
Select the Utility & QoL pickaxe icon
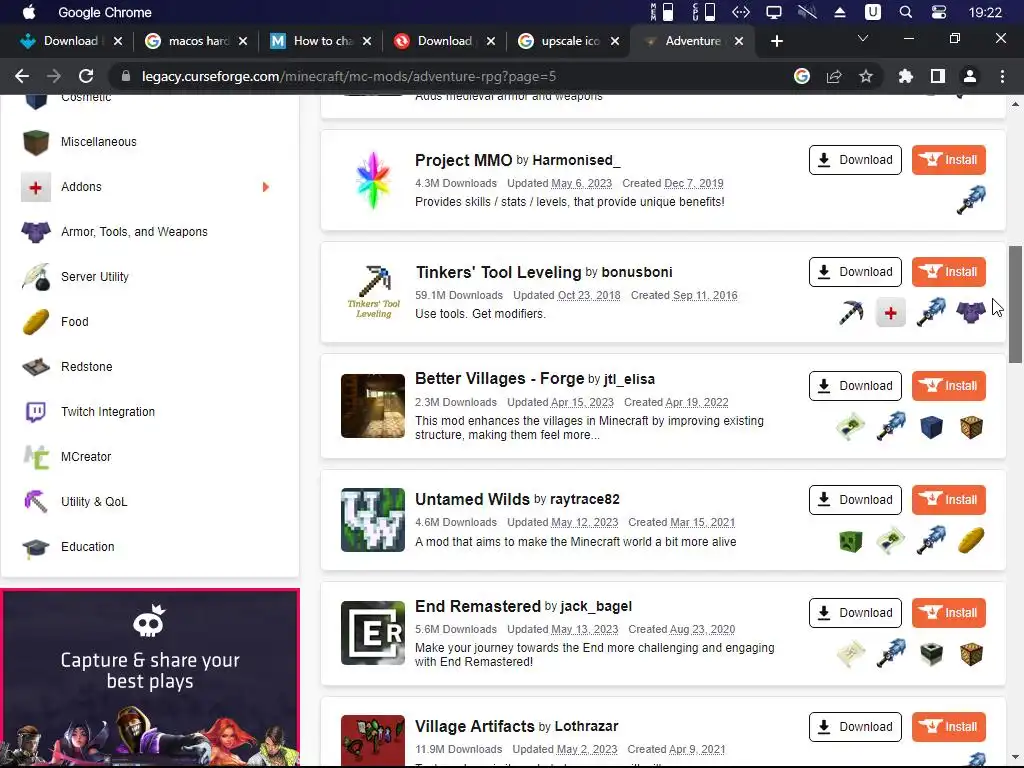point(36,502)
